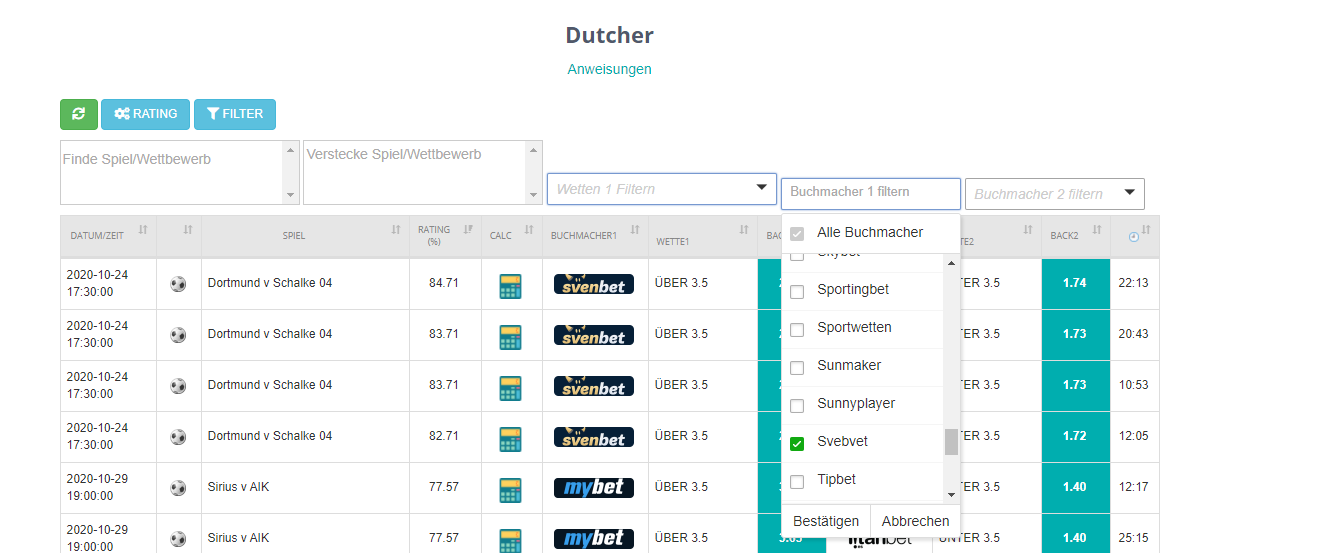Screen dimensions: 1332x553
Task: Check the Sportwetten checkbox
Action: coord(797,330)
